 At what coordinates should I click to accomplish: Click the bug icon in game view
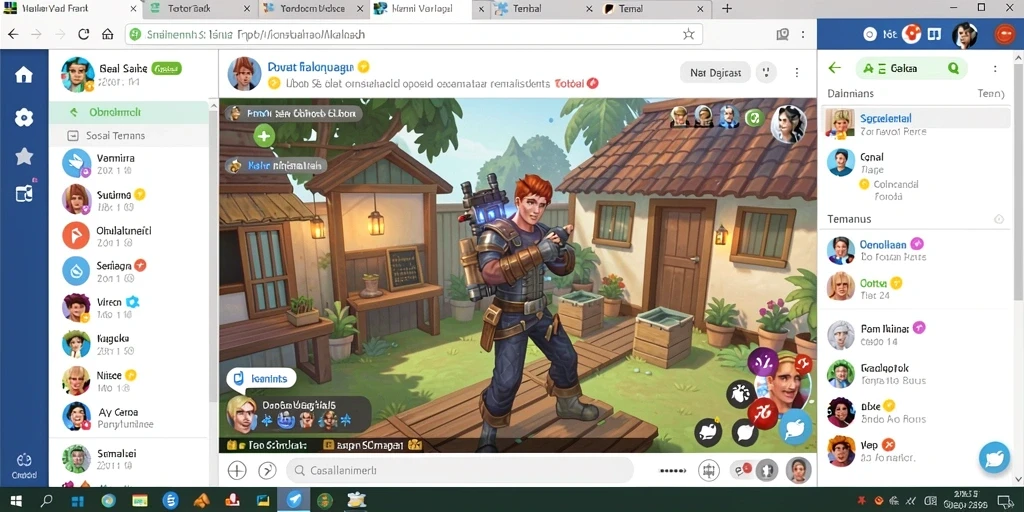pos(741,394)
